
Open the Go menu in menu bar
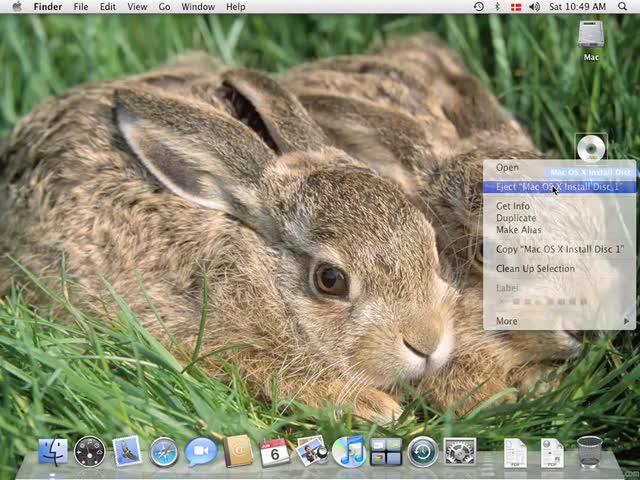click(164, 7)
